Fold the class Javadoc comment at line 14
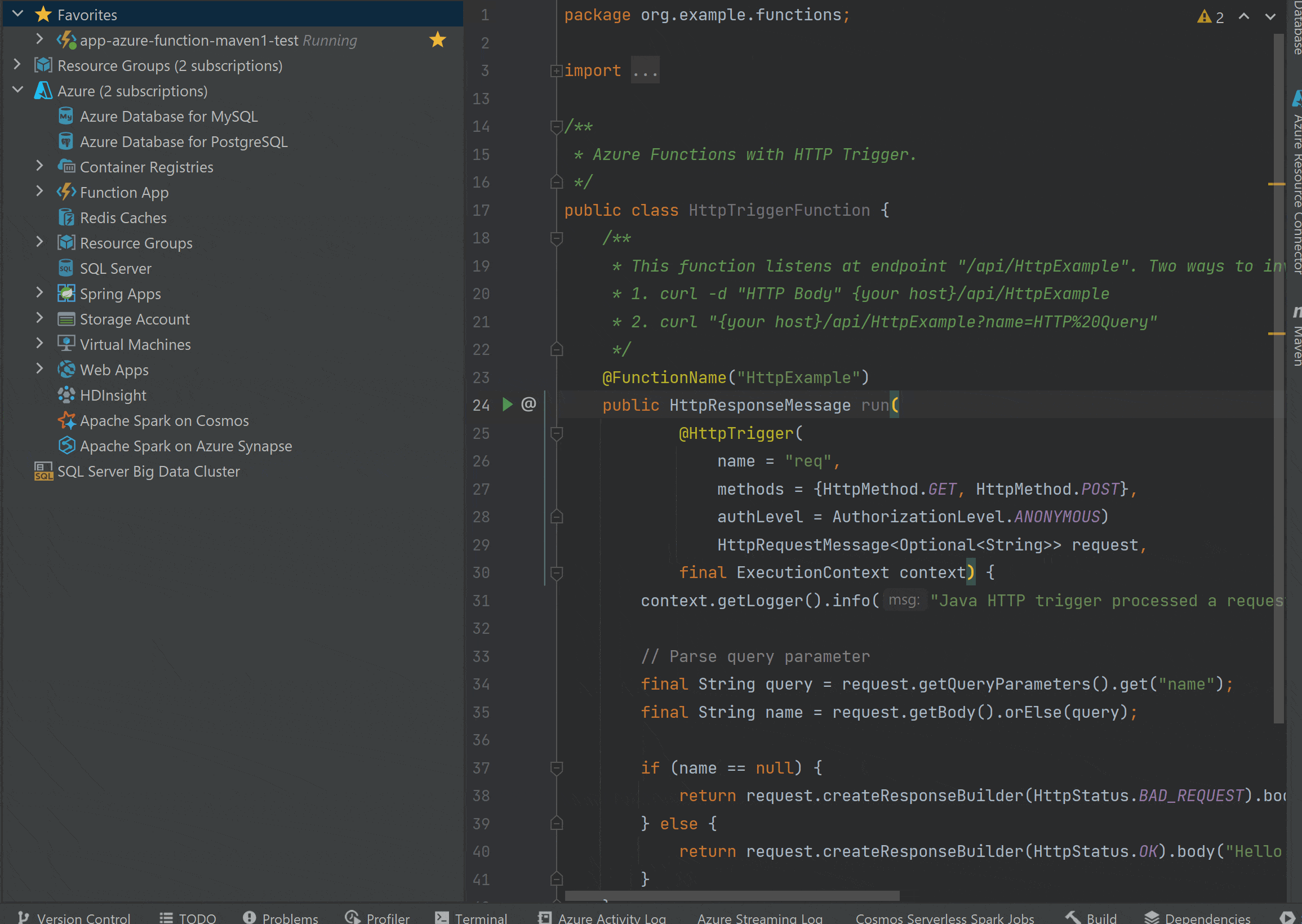The width and height of the screenshot is (1302, 924). (x=556, y=126)
